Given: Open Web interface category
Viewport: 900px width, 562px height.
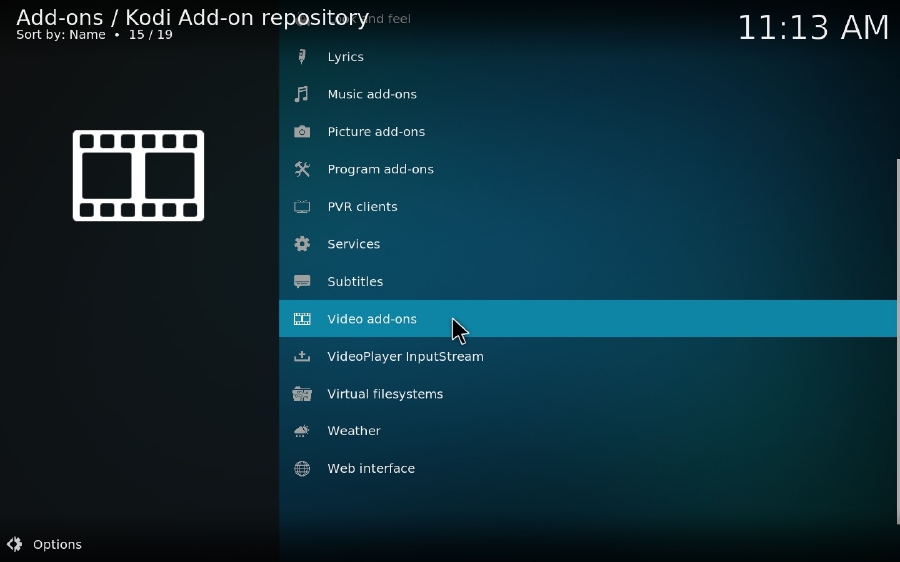Looking at the screenshot, I should click(588, 468).
